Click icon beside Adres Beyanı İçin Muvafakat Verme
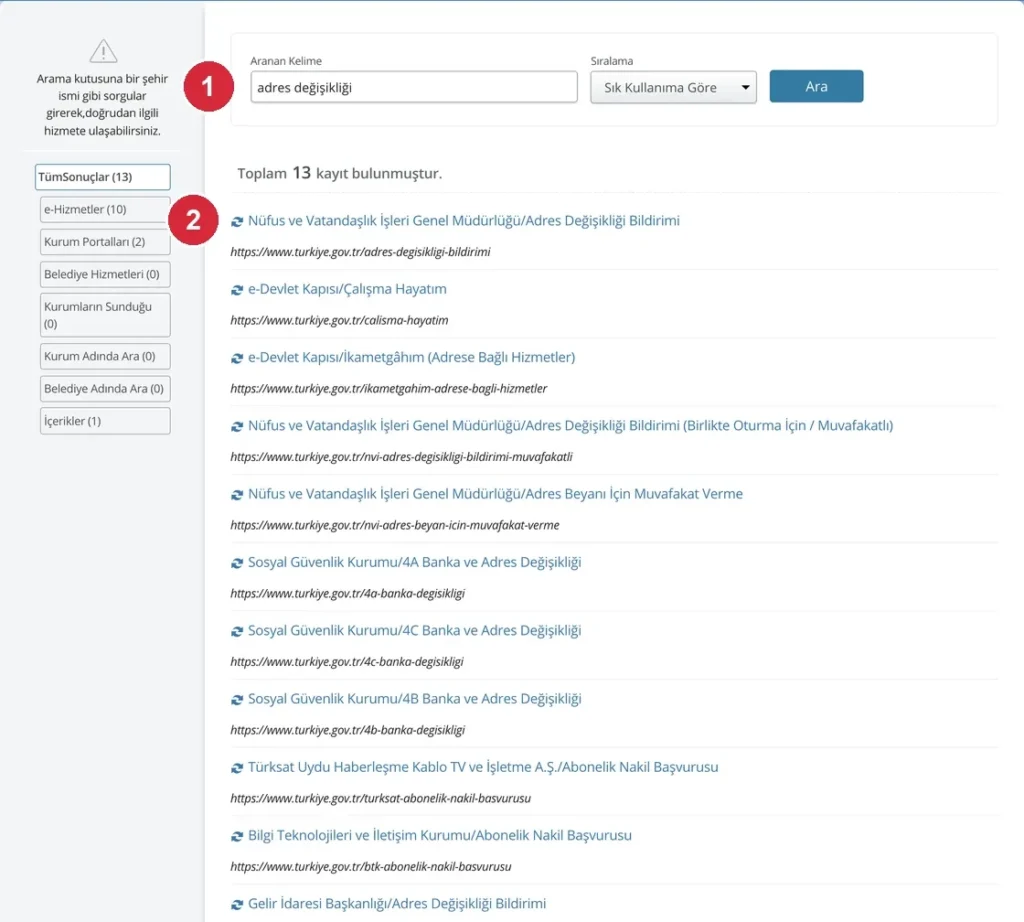This screenshot has width=1024, height=922. click(237, 495)
